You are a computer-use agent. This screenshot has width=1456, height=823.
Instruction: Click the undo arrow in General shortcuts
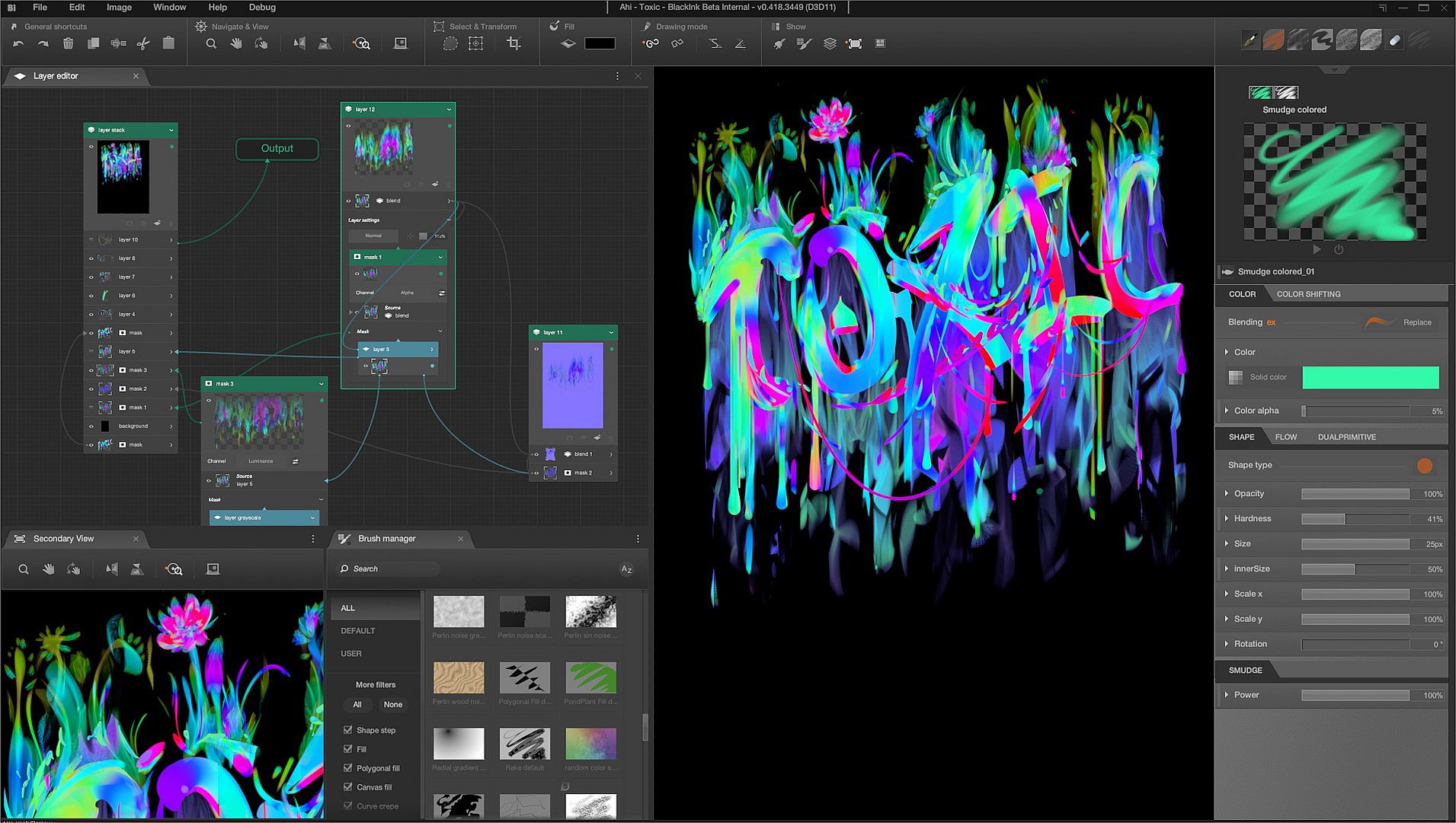click(18, 44)
